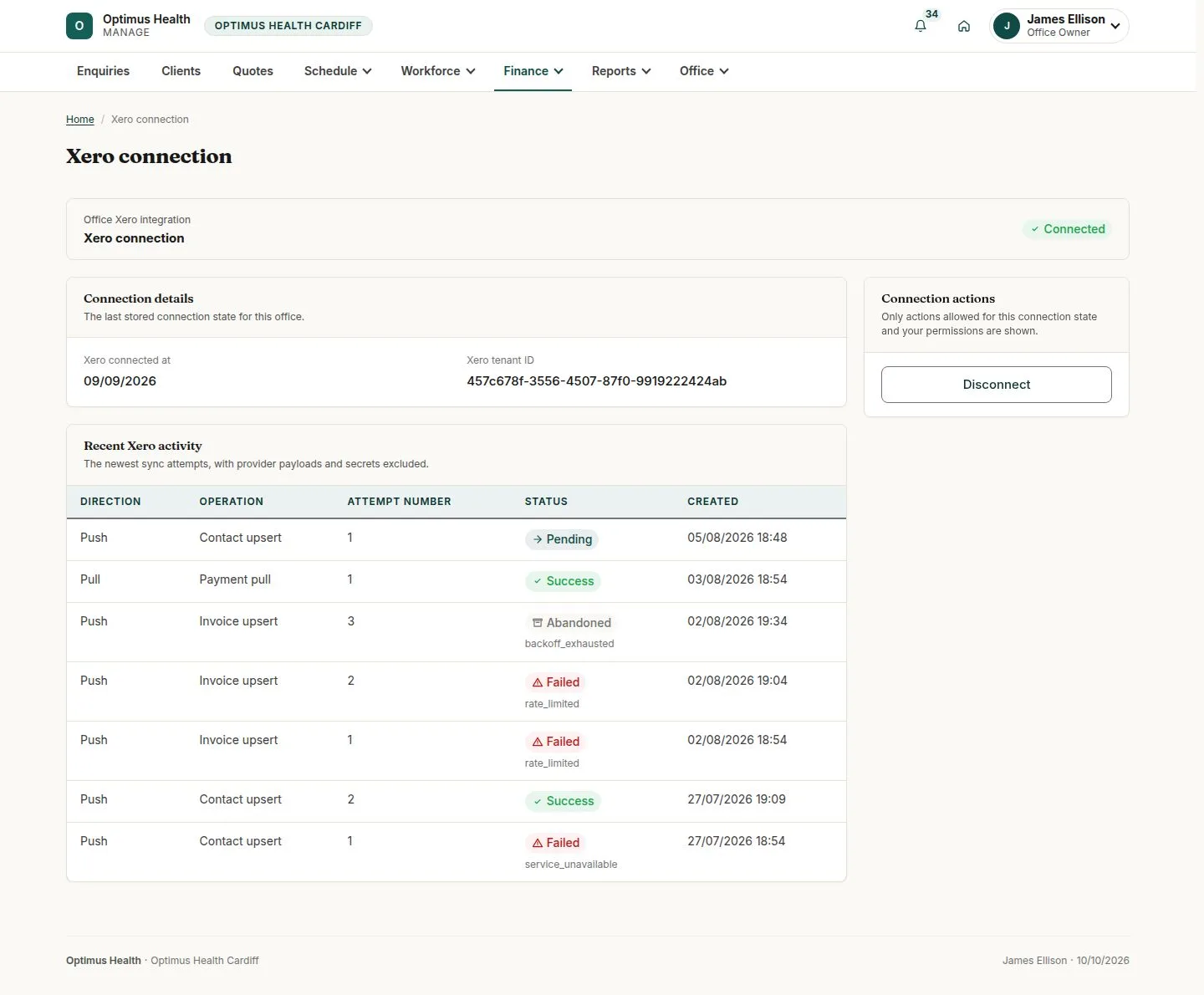Screen dimensions: 1204x995
Task: Click the home icon in the header
Action: tap(964, 26)
